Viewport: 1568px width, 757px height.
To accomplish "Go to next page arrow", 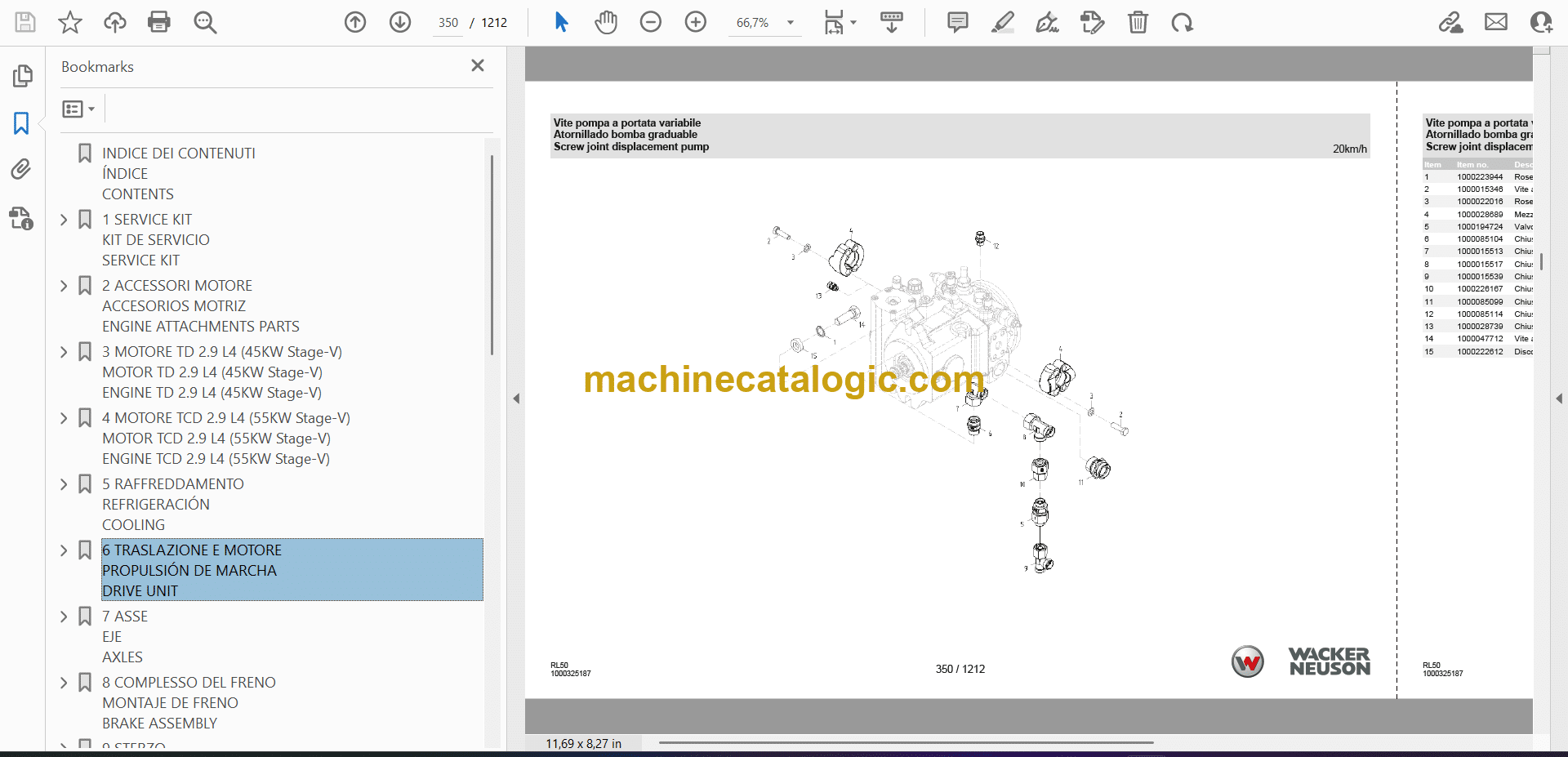I will (x=400, y=22).
